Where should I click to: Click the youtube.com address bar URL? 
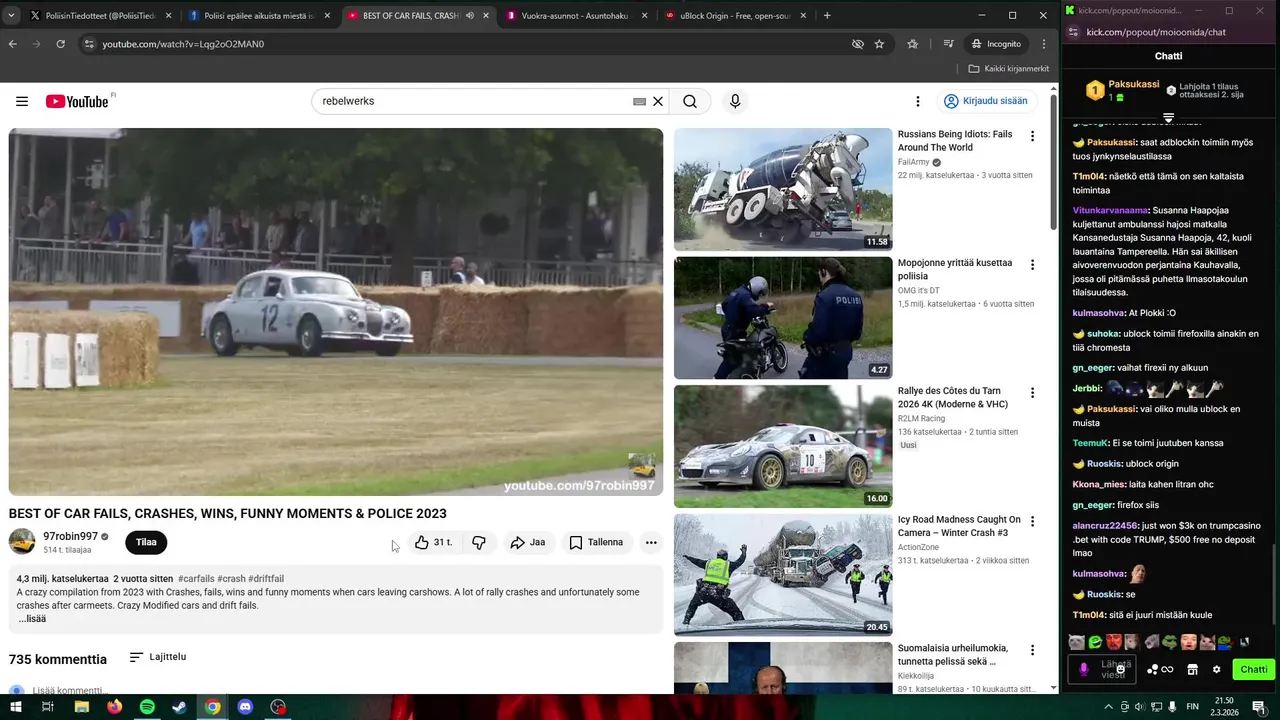point(183,44)
